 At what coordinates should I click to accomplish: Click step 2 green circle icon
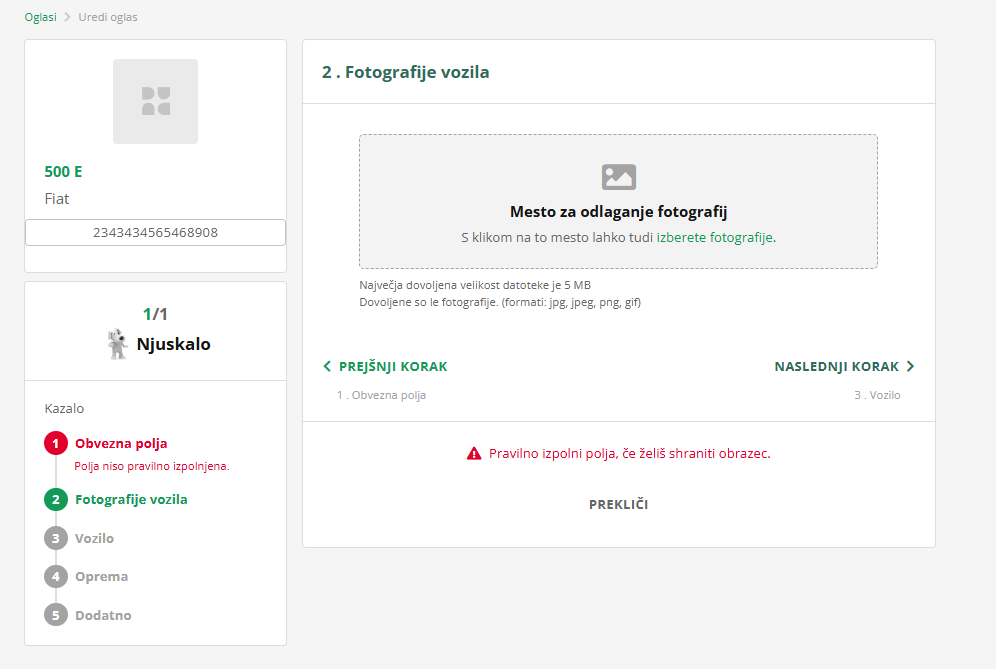click(56, 499)
